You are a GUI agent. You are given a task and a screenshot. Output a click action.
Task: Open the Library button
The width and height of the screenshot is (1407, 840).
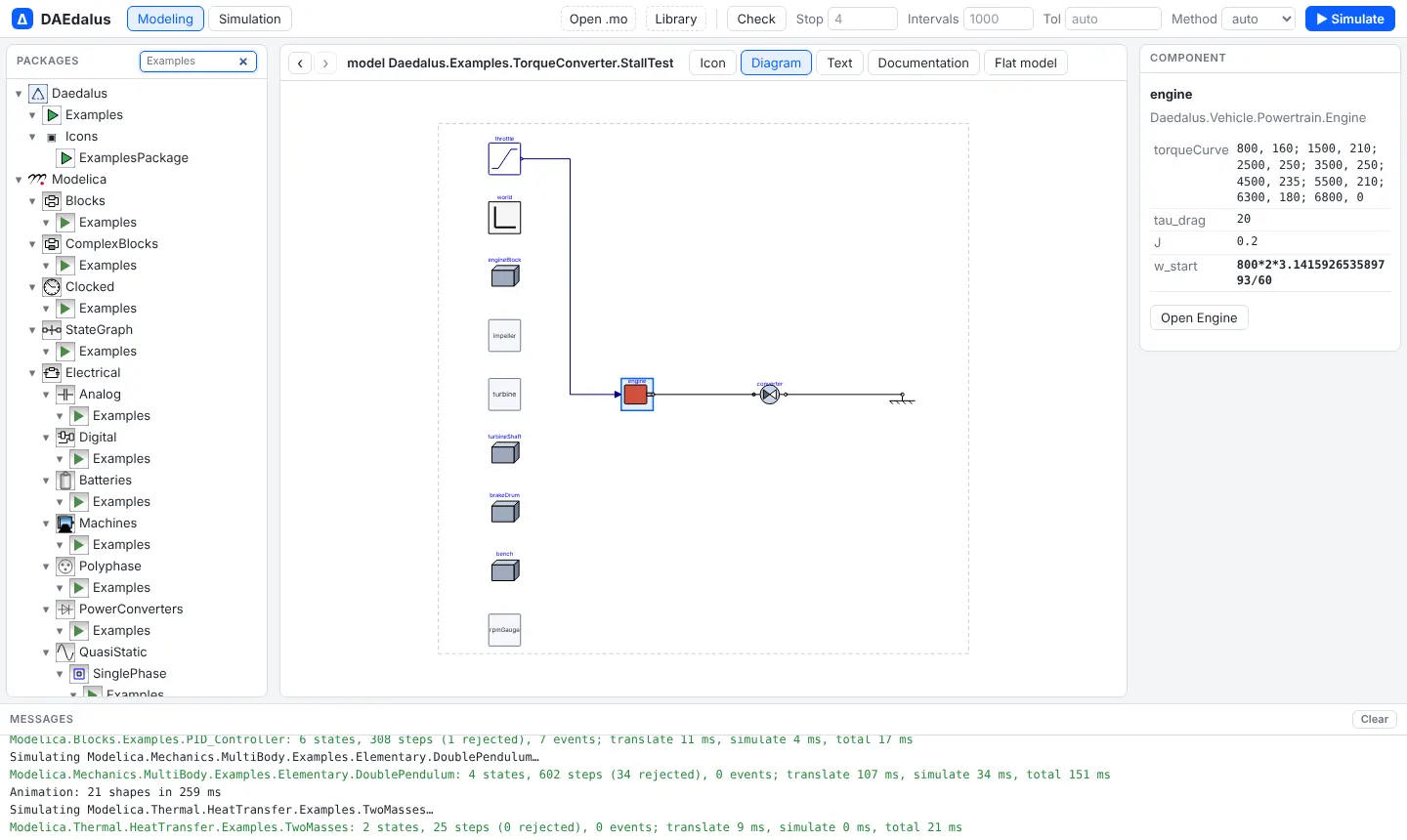[676, 19]
